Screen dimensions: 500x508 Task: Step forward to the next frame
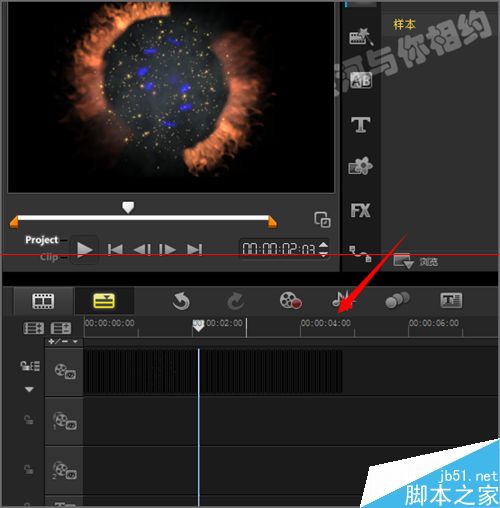(x=167, y=250)
